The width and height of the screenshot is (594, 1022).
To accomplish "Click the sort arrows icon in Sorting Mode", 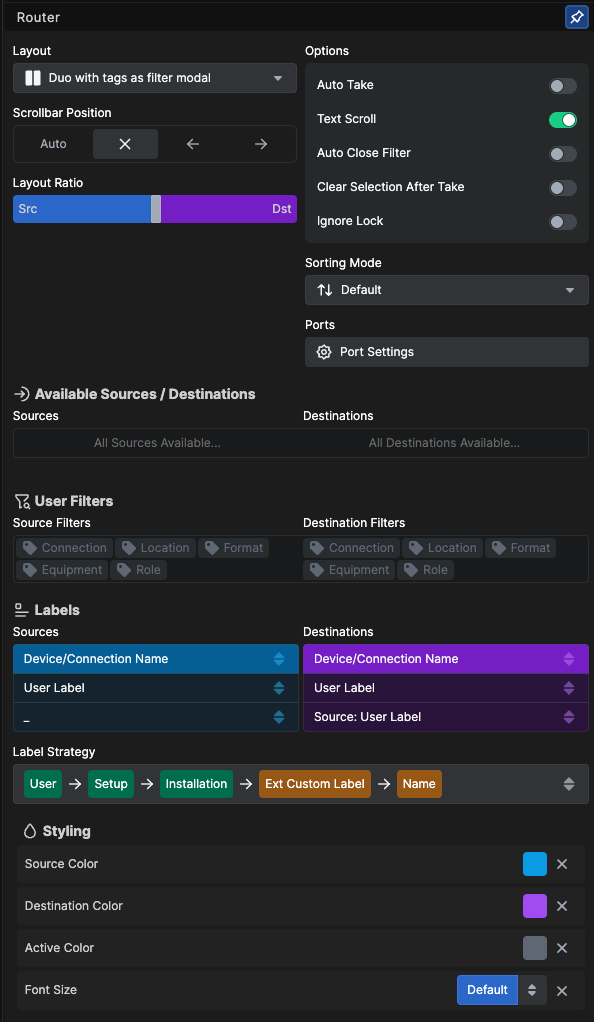I will pos(325,290).
